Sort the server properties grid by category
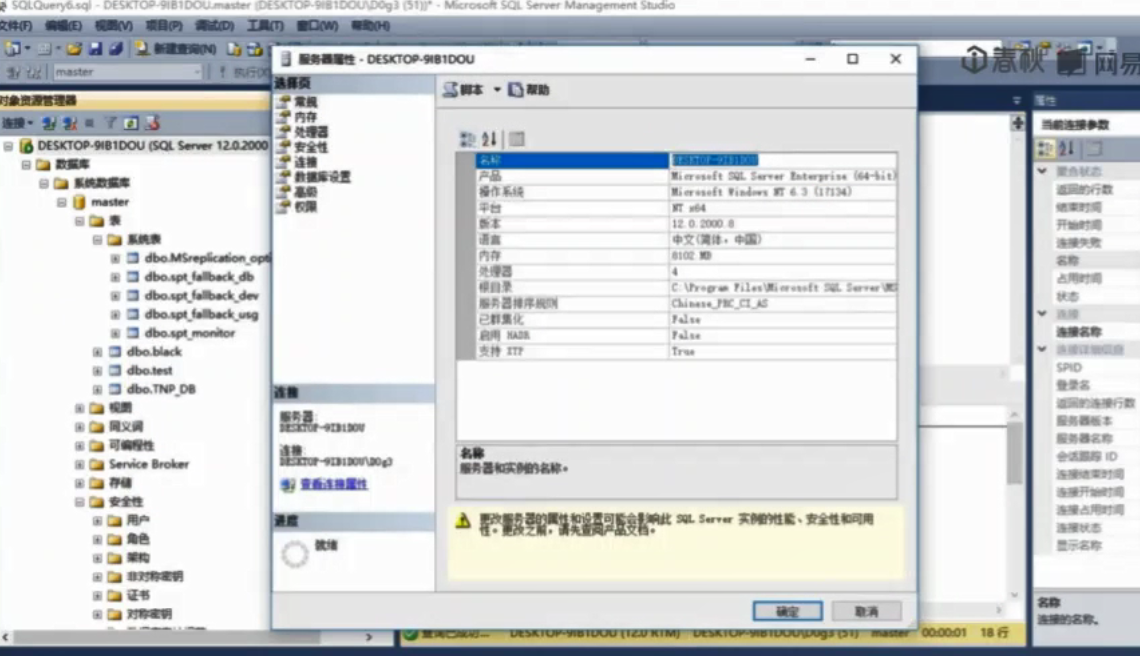The height and width of the screenshot is (656, 1140). [x=467, y=138]
